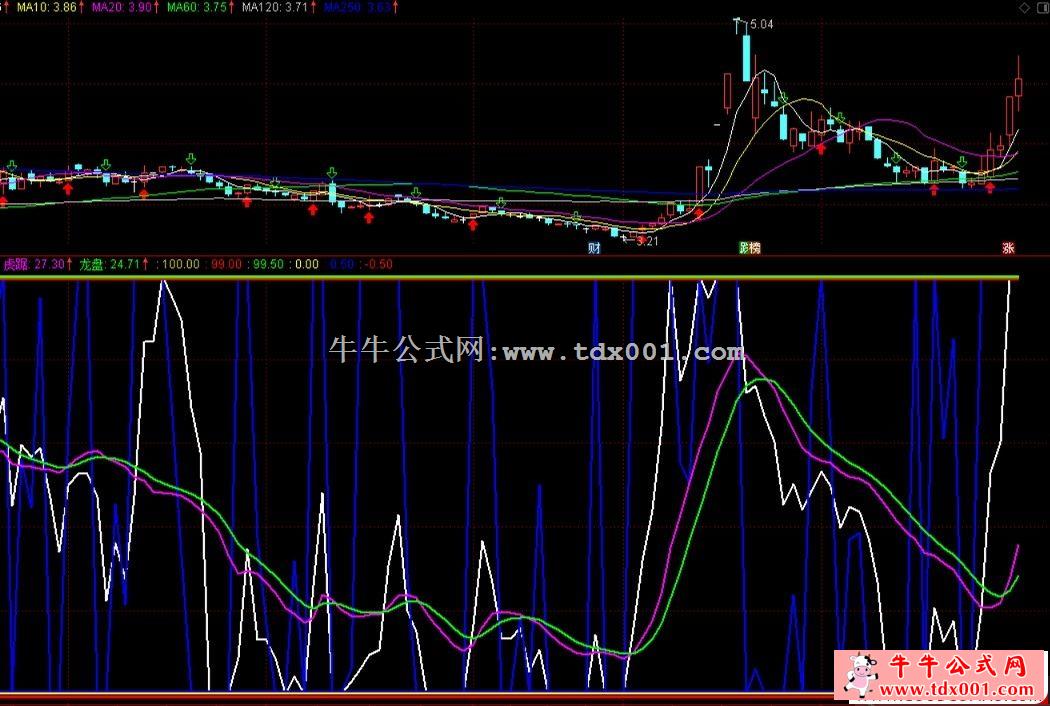The height and width of the screenshot is (706, 1050).
Task: Click the 财 info marker
Action: click(594, 248)
